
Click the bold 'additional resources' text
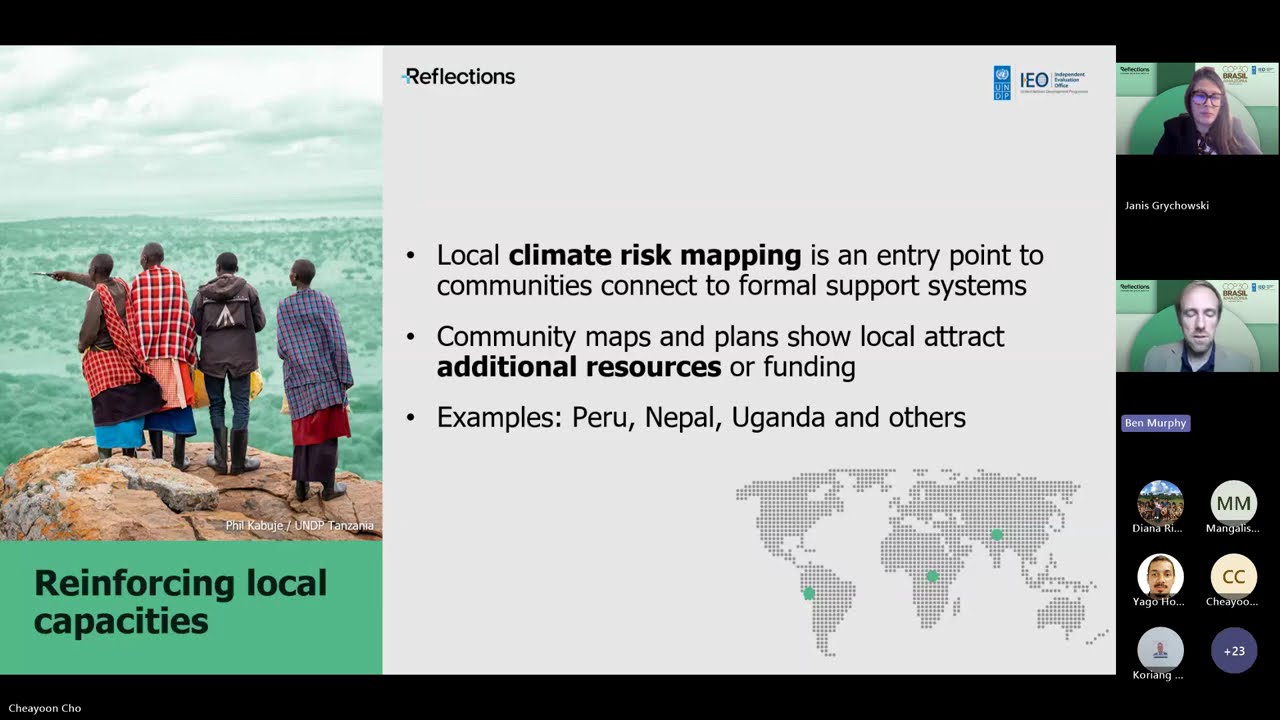[579, 366]
